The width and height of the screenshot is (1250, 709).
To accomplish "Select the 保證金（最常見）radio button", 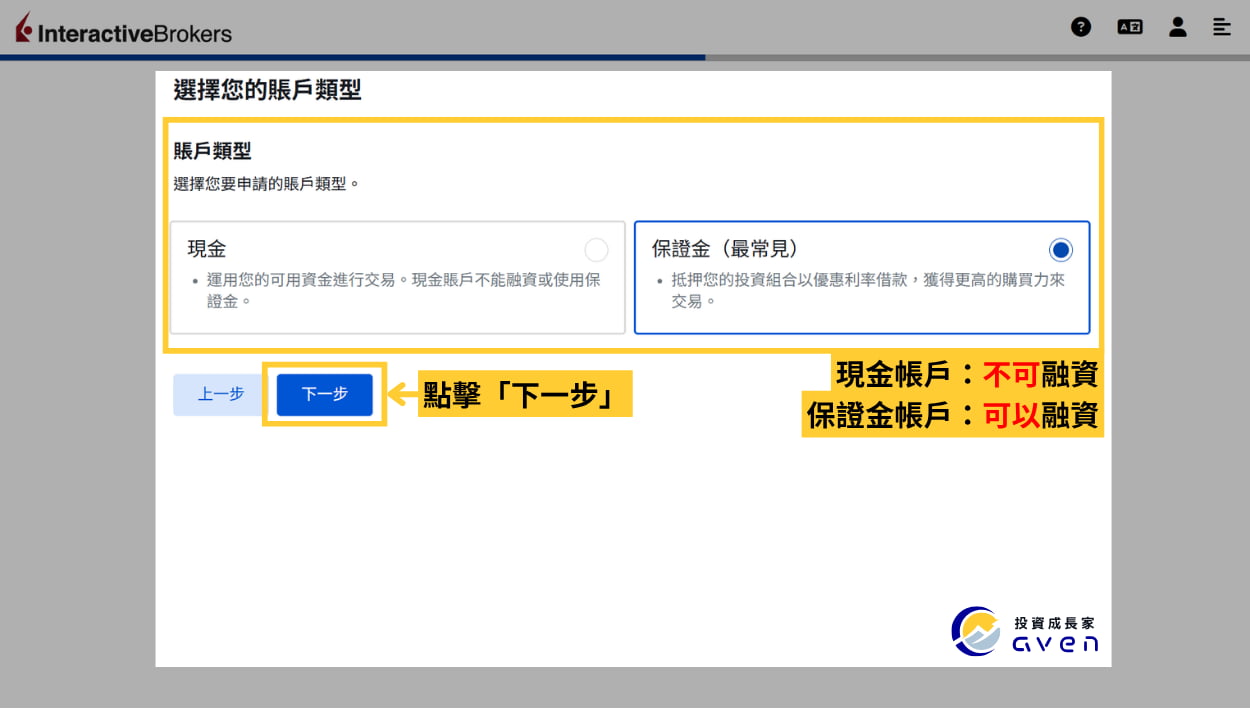I will pos(1061,250).
